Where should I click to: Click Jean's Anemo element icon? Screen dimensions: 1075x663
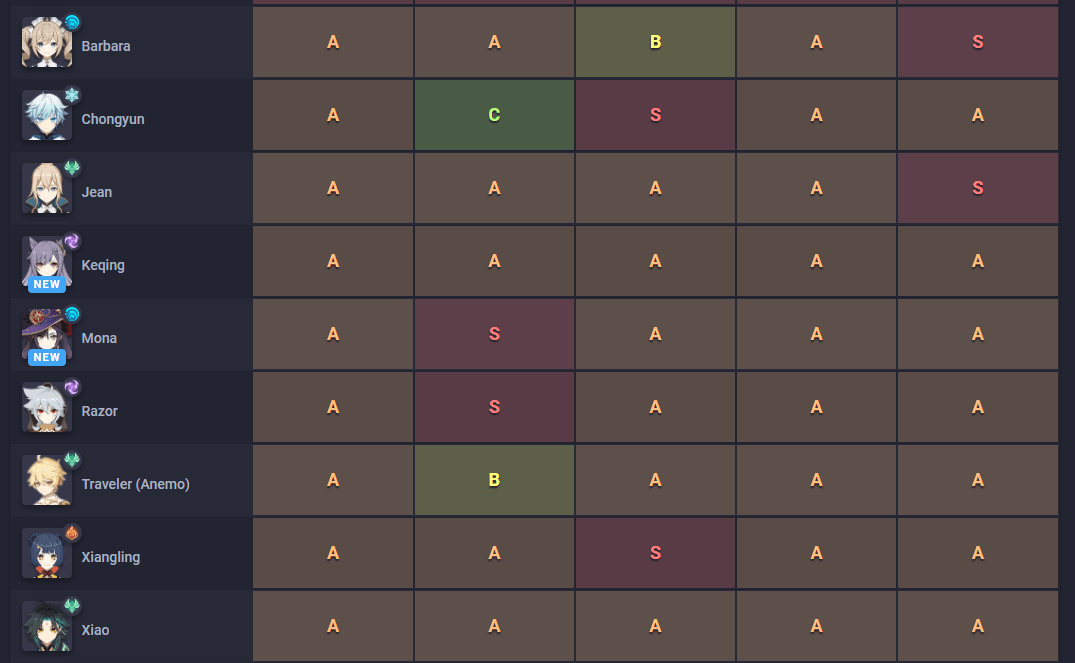coord(72,168)
